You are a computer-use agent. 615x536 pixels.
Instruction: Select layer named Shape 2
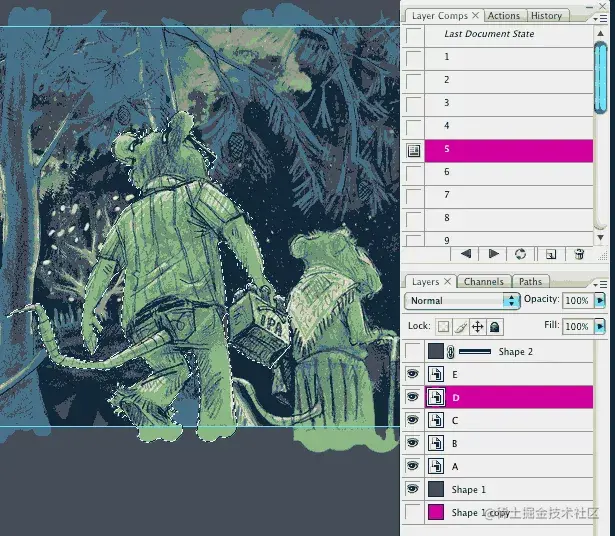point(515,352)
